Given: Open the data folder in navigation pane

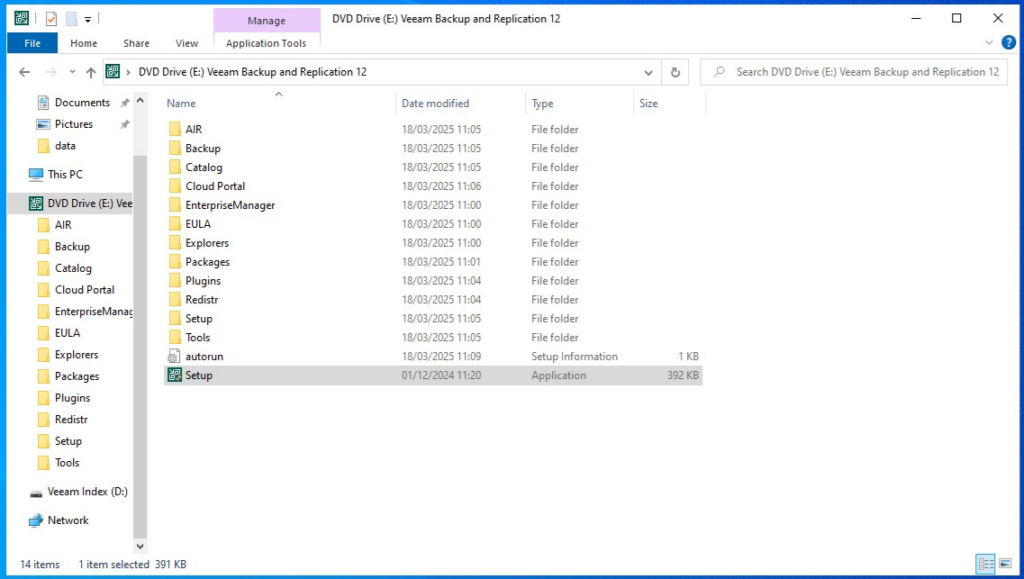Looking at the screenshot, I should [65, 146].
